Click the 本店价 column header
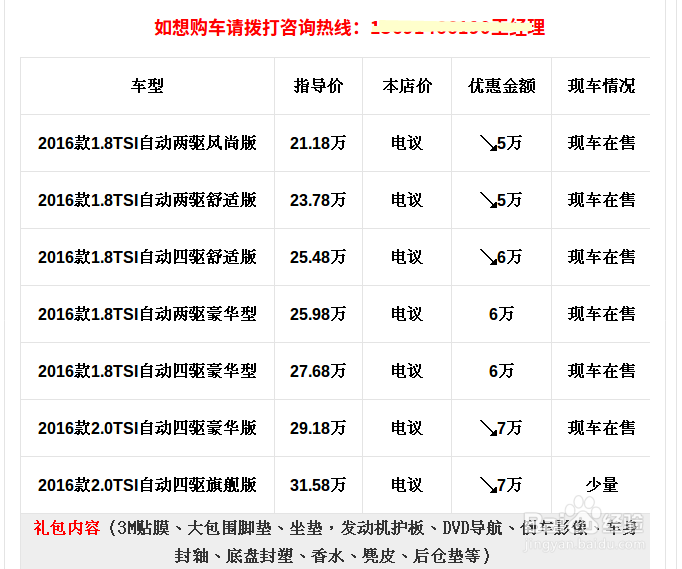The height and width of the screenshot is (569, 682). pyautogui.click(x=407, y=86)
